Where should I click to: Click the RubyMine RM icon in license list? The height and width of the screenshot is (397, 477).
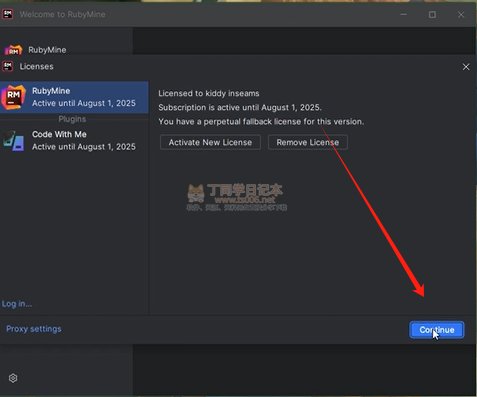[x=13, y=97]
